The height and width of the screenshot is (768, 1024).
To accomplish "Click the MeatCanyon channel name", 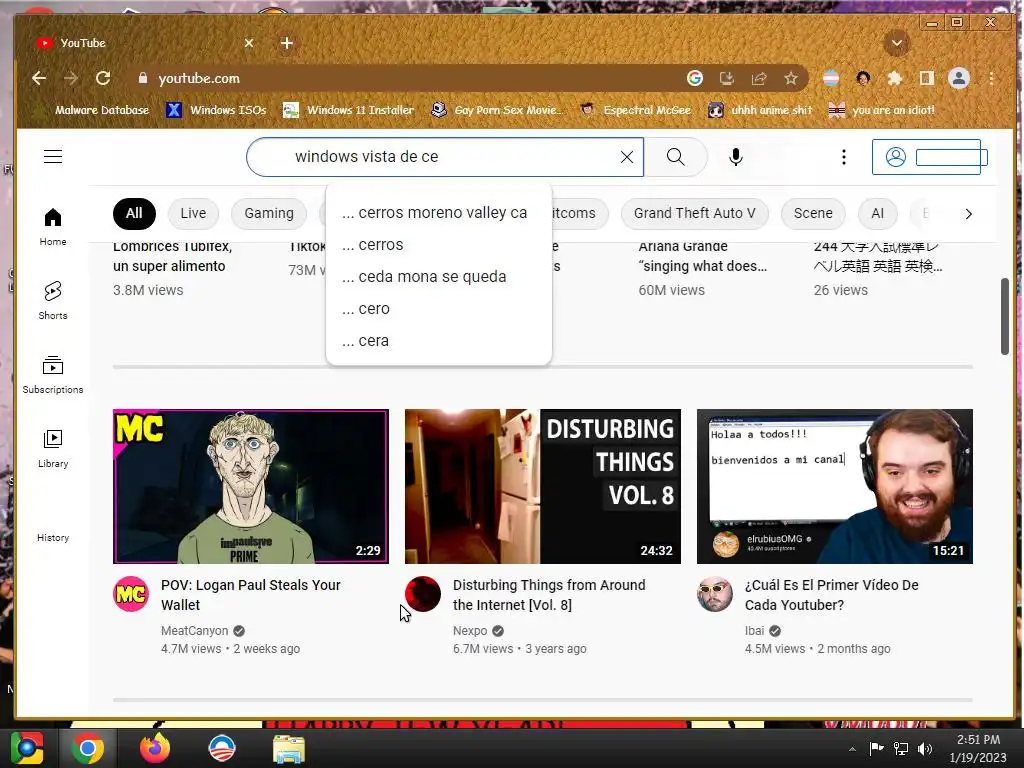I will (x=195, y=631).
